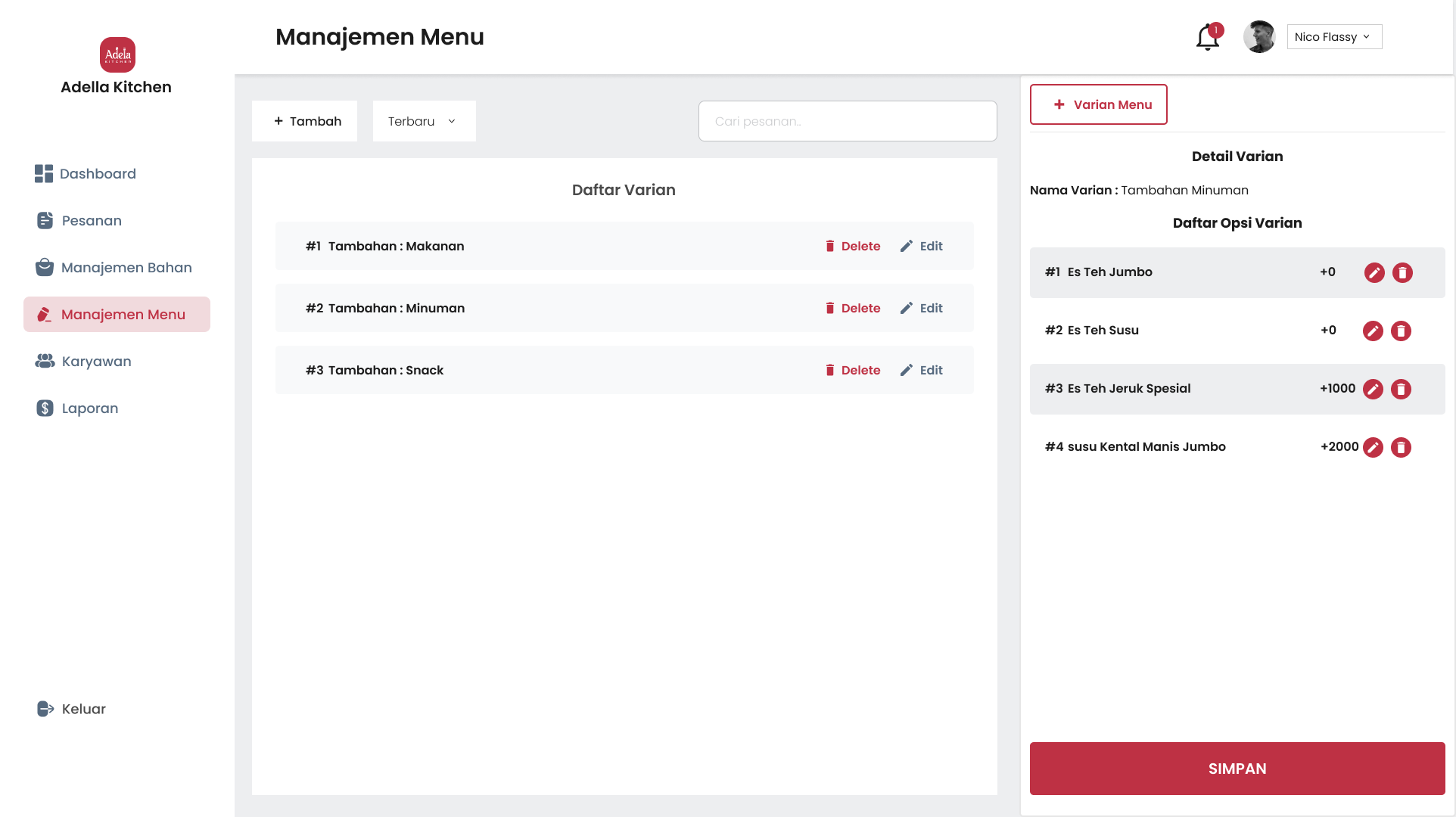Click the Adela Kitchen logo
The height and width of the screenshot is (817, 1456).
click(x=117, y=54)
